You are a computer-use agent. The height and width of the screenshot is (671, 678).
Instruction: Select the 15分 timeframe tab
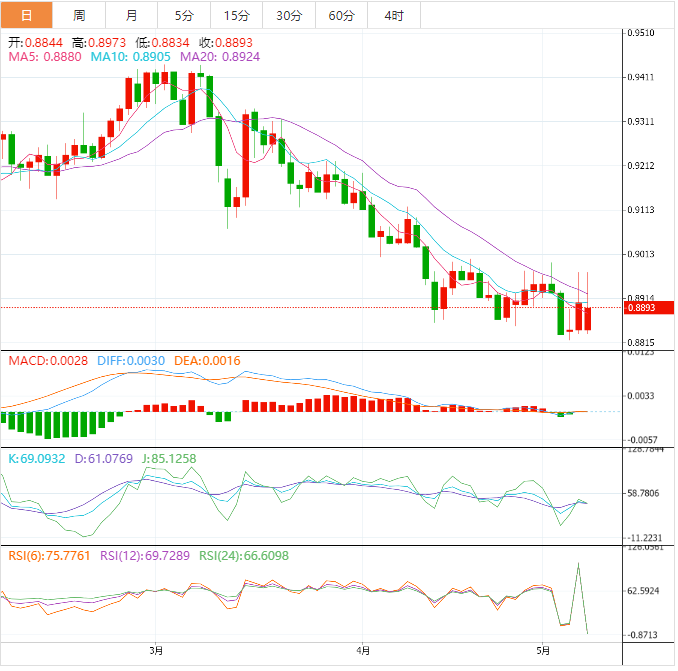pyautogui.click(x=237, y=16)
